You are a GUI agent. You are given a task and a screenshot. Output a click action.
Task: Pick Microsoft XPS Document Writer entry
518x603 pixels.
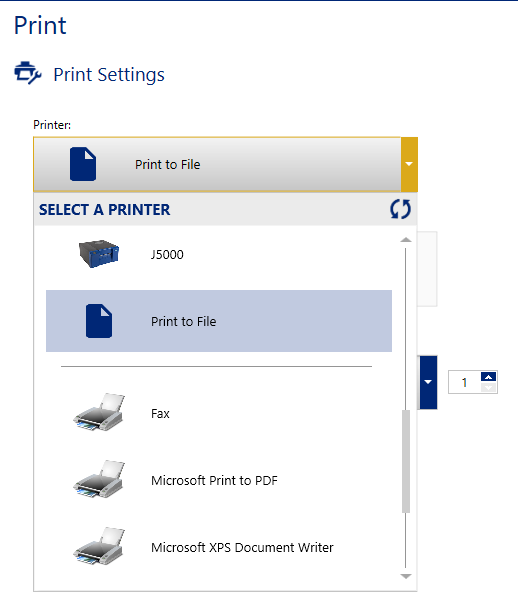219,547
